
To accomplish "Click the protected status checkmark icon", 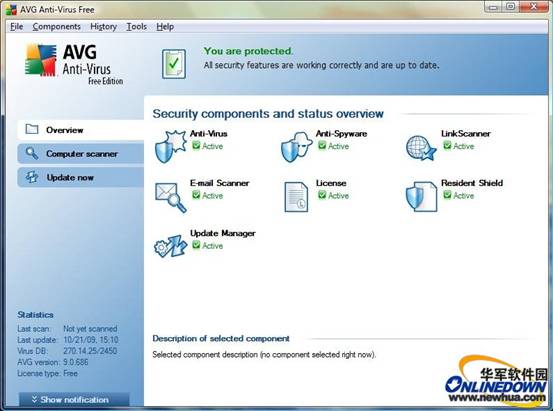I will tap(174, 64).
